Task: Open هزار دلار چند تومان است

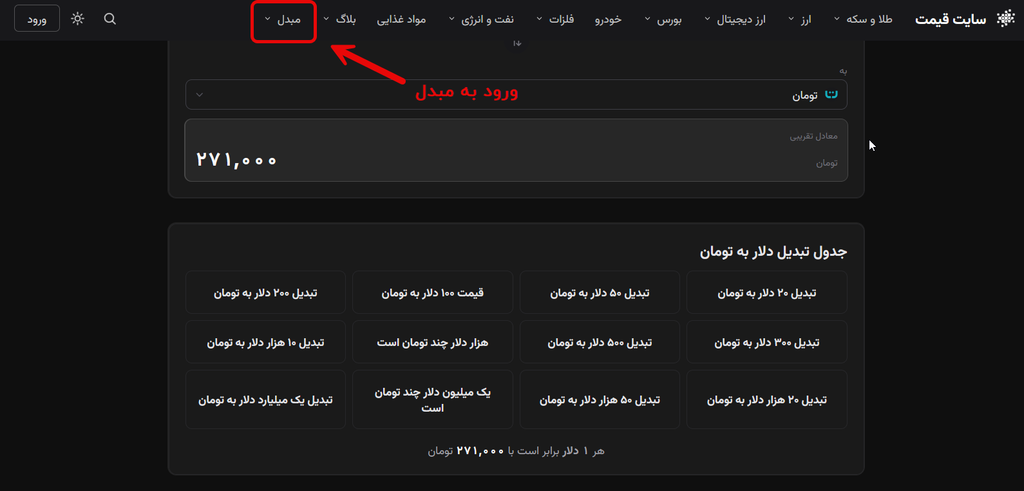Action: pos(432,342)
